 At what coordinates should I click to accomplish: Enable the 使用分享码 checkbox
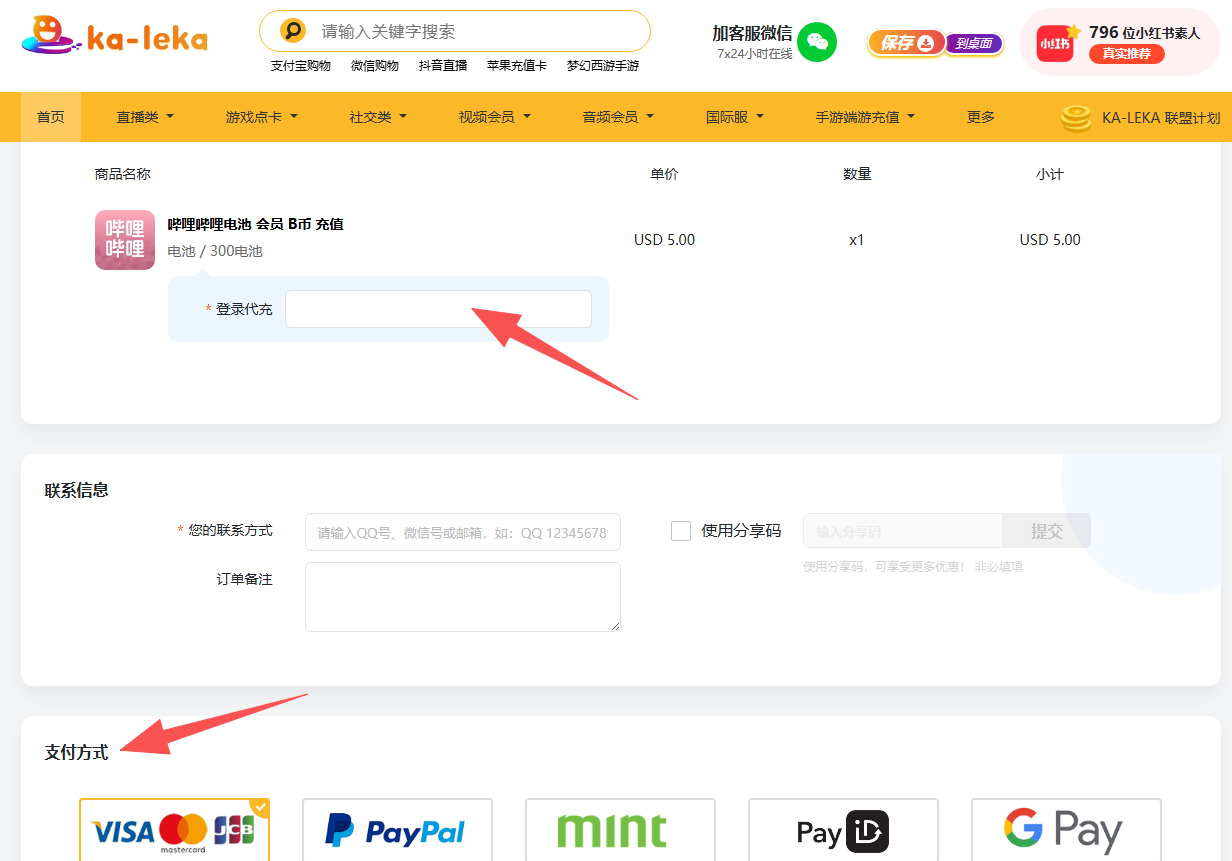point(681,531)
